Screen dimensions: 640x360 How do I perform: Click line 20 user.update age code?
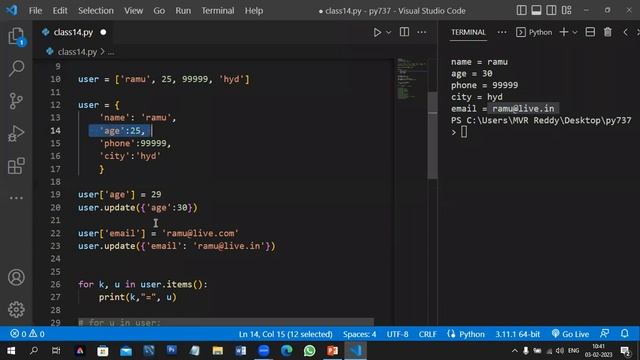(138, 207)
